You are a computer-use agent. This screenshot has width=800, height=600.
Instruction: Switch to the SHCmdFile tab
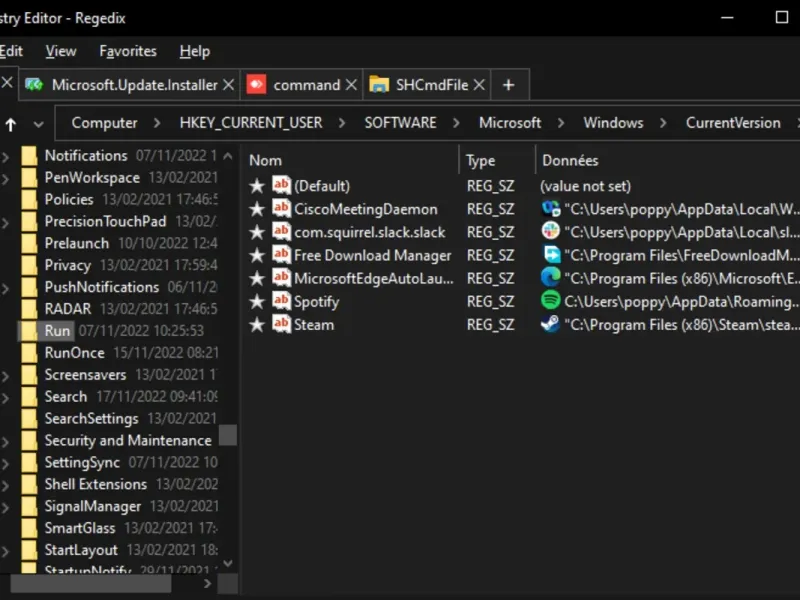pos(427,85)
